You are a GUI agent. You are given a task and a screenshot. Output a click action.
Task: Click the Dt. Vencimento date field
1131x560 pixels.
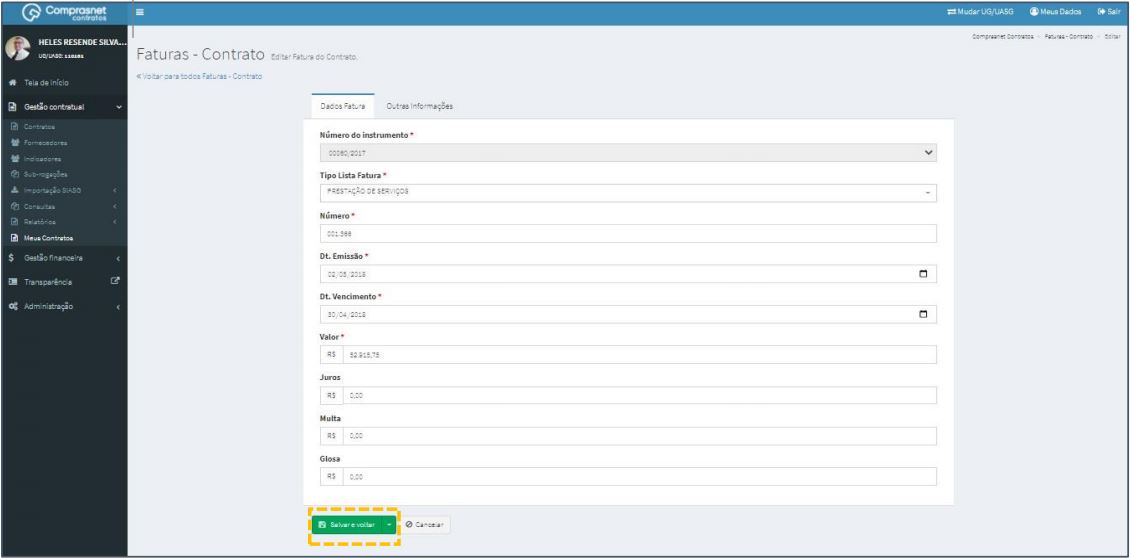[x=628, y=315]
